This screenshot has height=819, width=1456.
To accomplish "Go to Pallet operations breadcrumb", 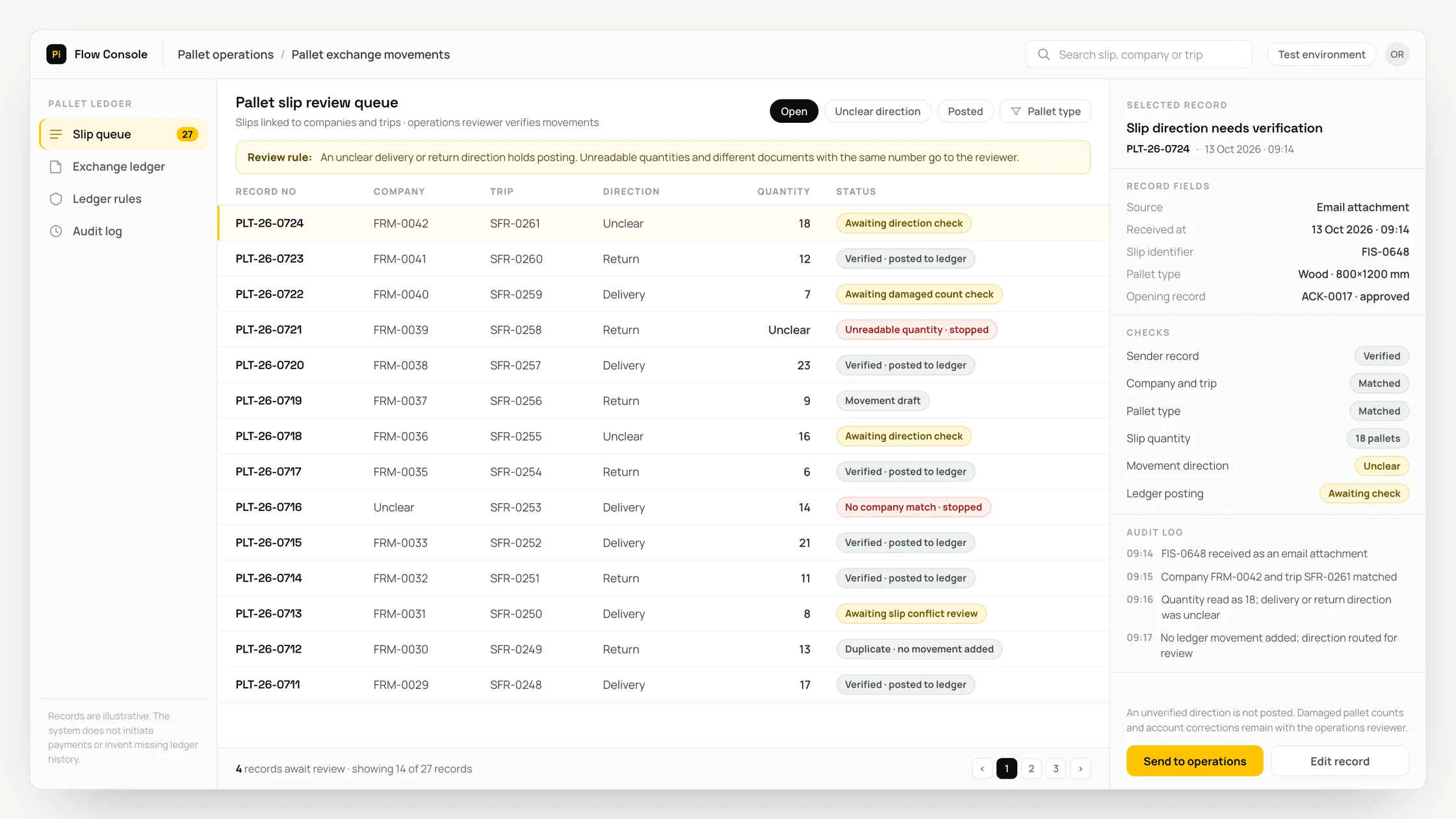I will click(x=226, y=55).
